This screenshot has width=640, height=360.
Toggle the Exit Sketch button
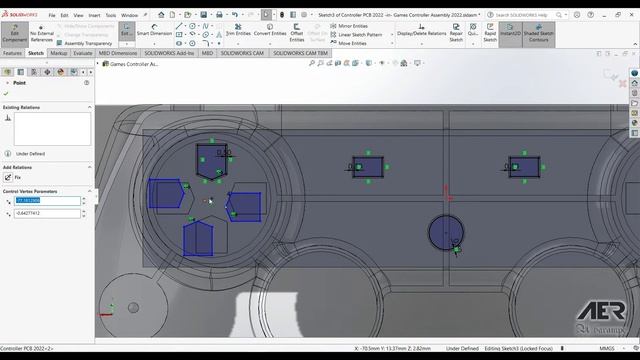(x=126, y=30)
